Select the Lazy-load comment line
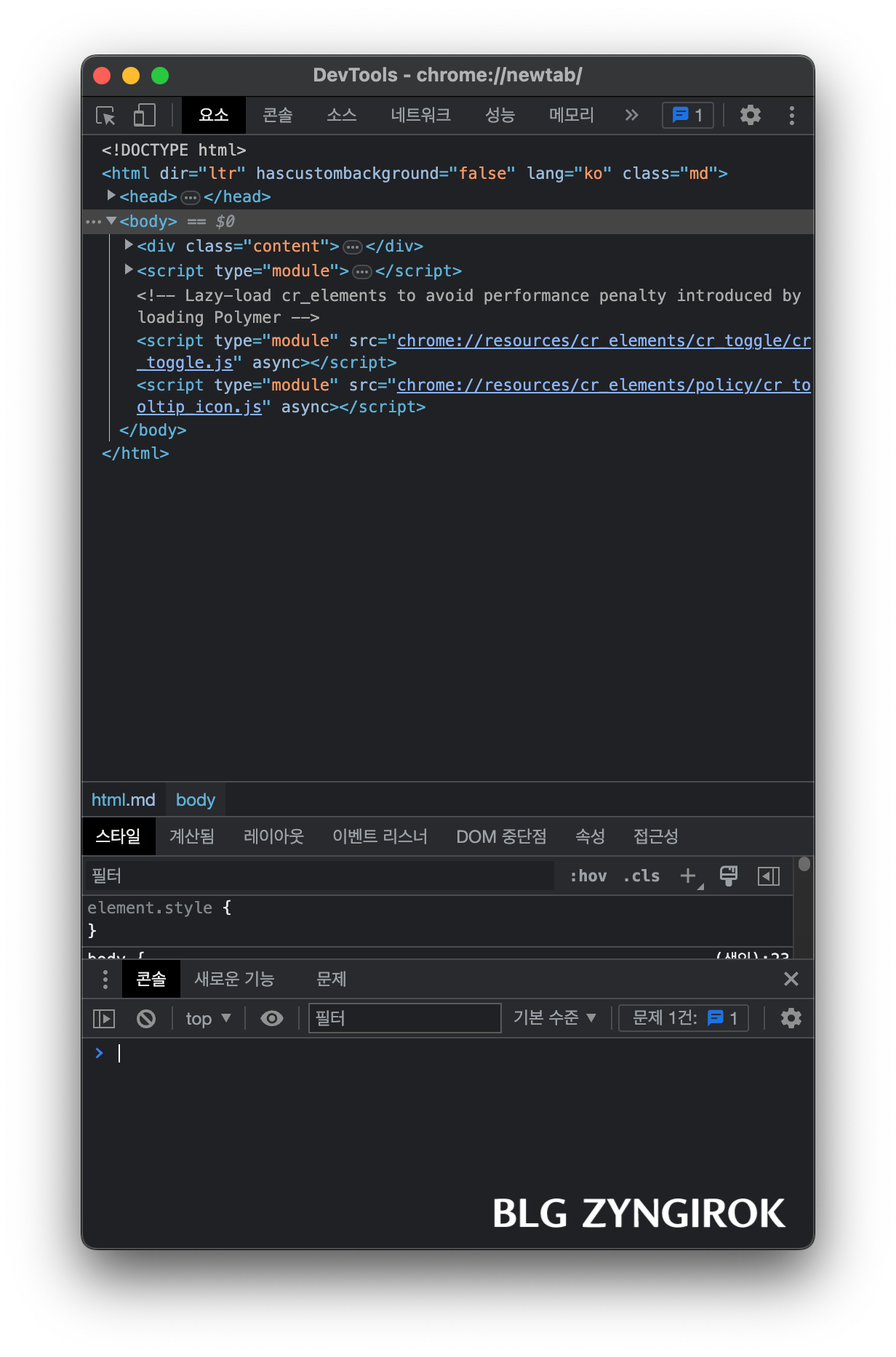The width and height of the screenshot is (896, 1357). [469, 306]
